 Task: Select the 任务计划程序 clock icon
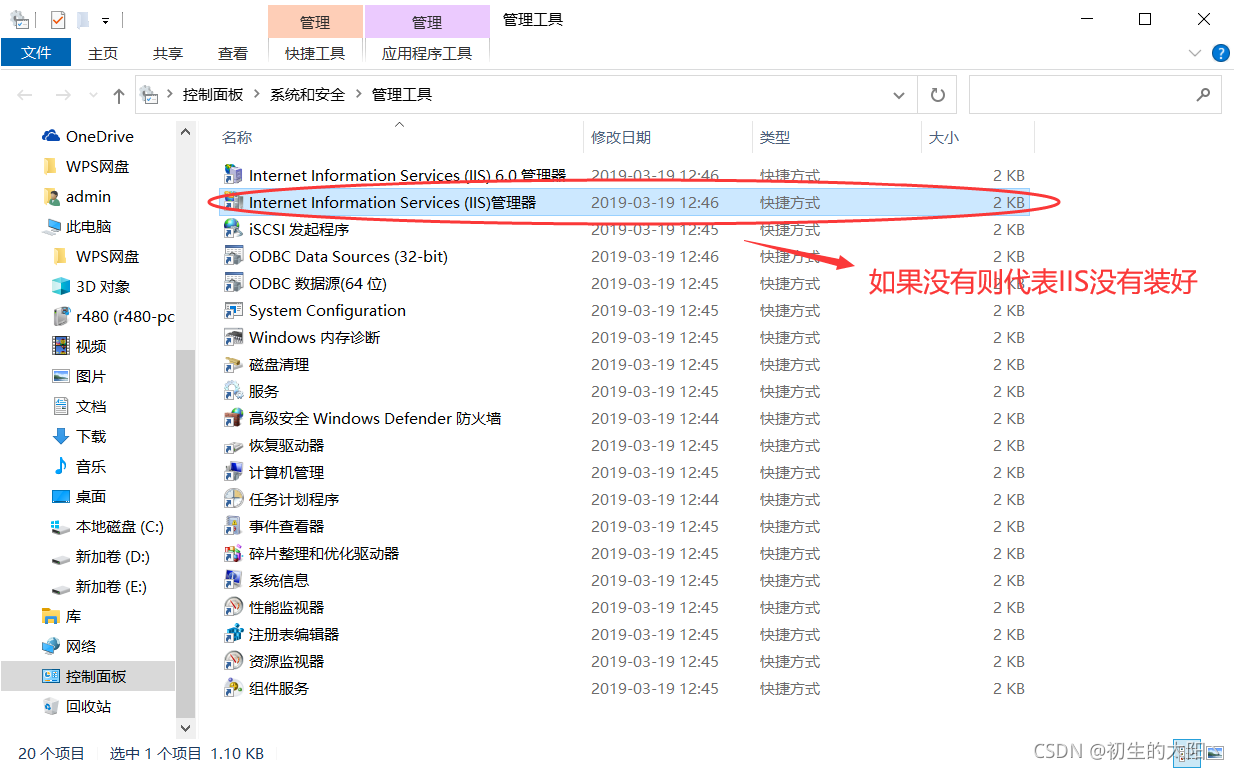(233, 499)
